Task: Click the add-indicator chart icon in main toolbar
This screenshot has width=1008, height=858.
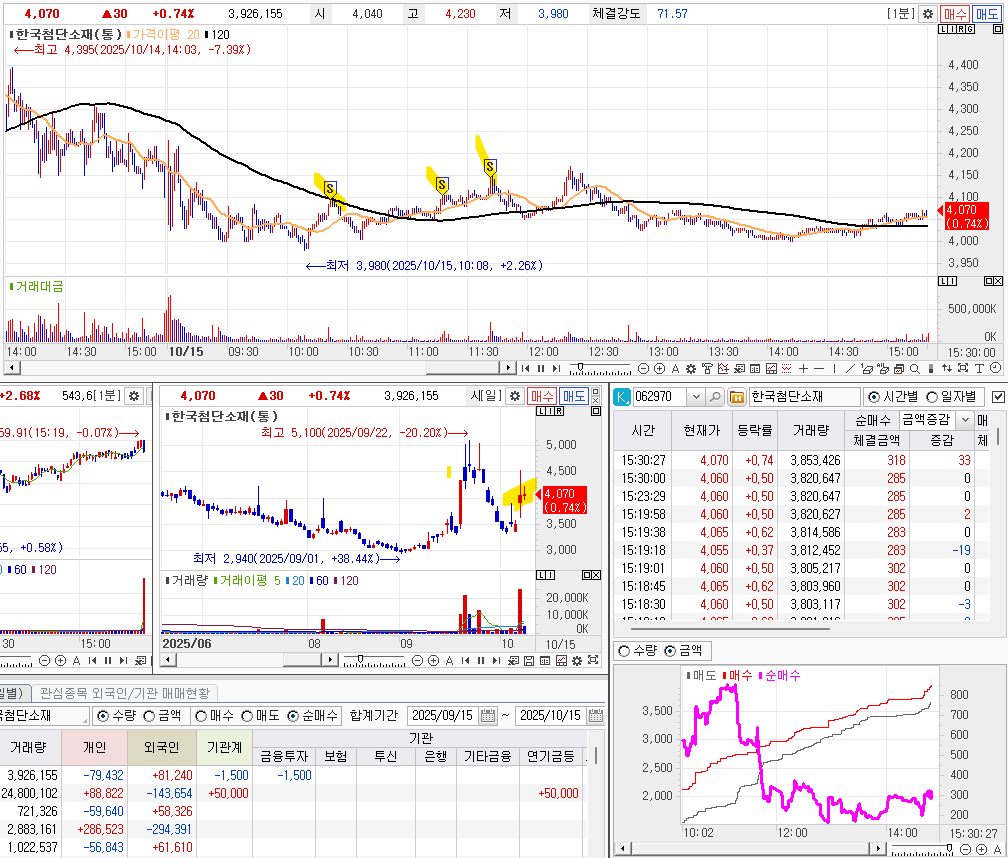Action: (x=723, y=368)
